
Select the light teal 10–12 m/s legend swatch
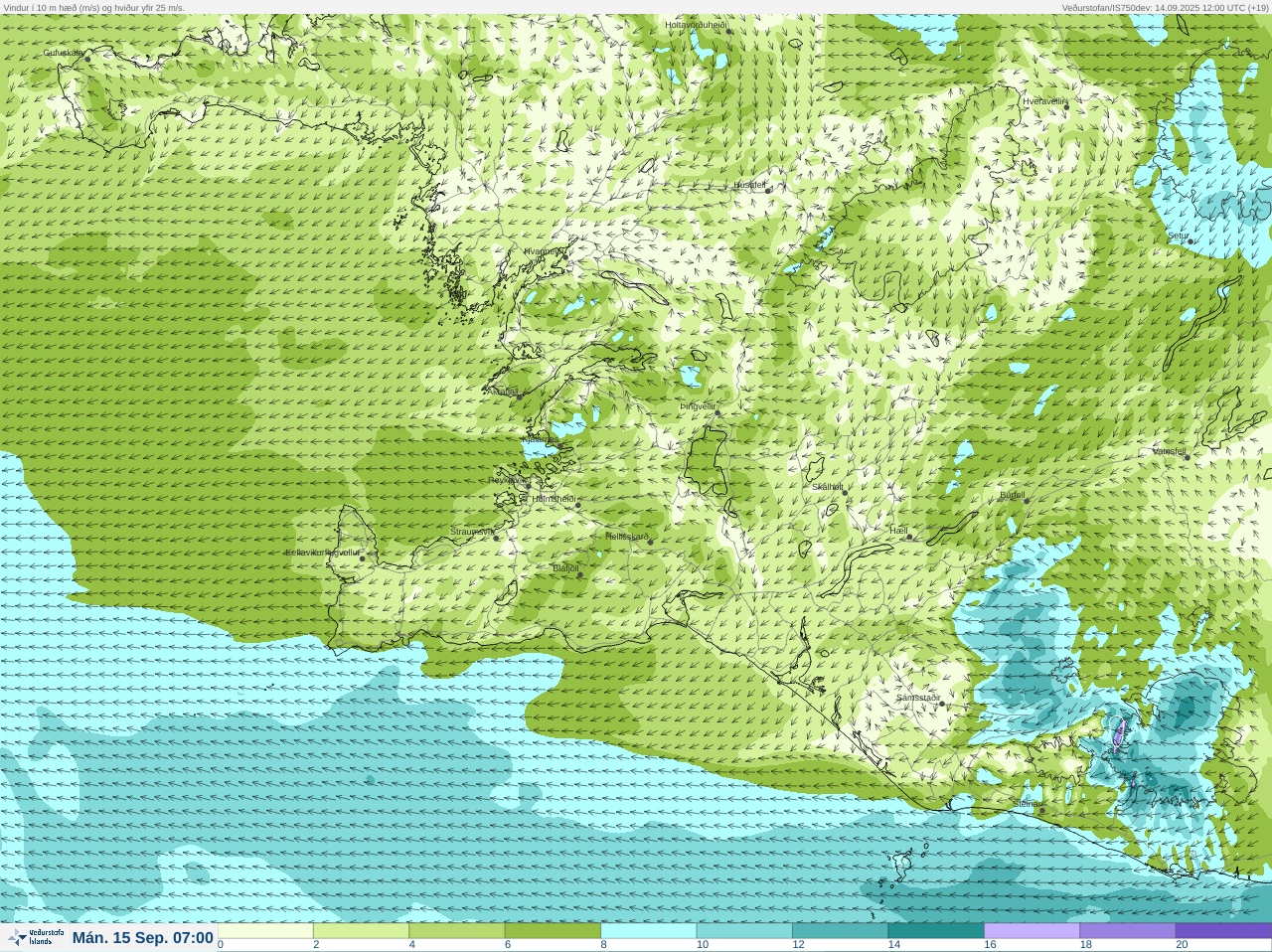(x=744, y=931)
